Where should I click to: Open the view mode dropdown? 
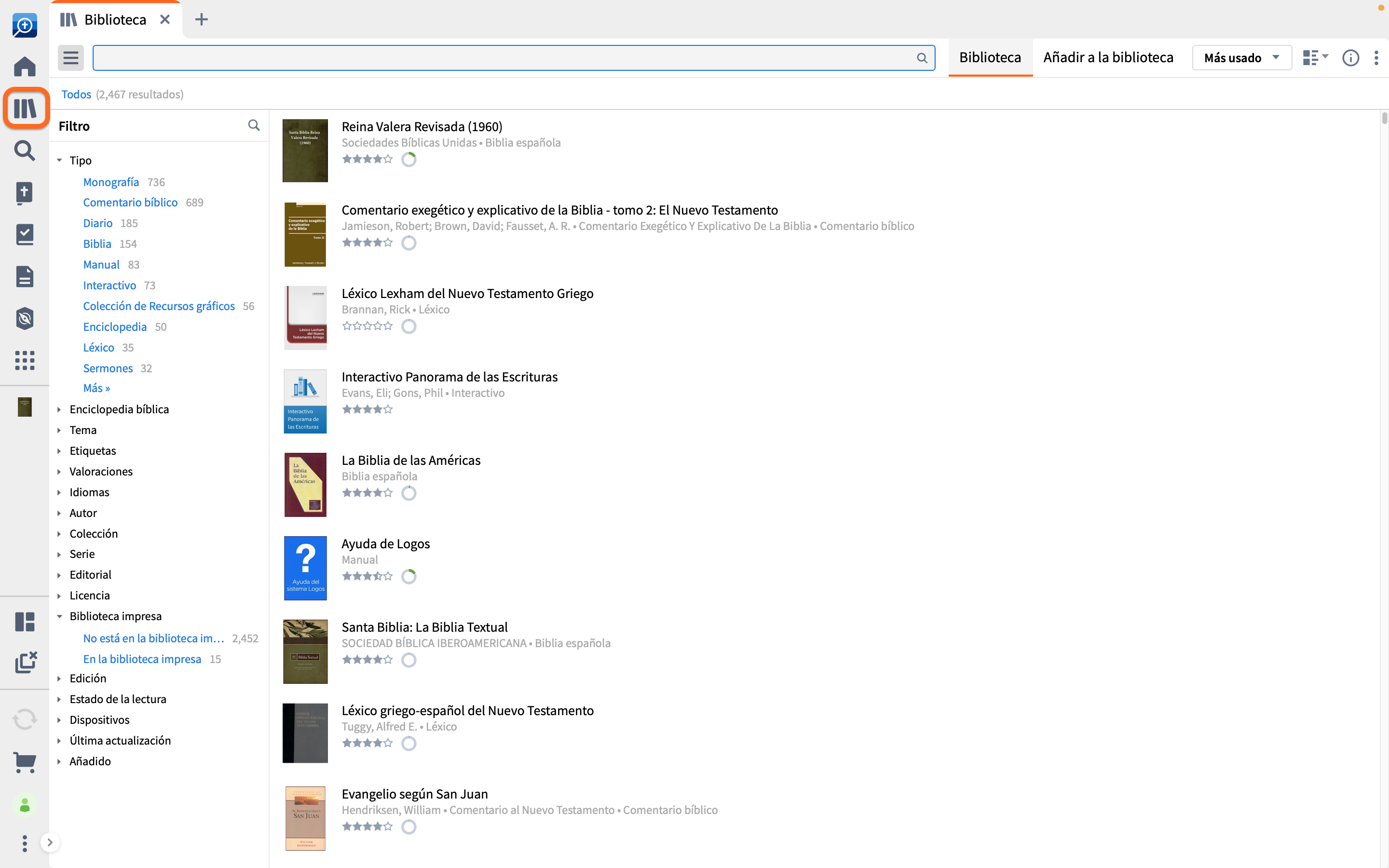click(1316, 57)
